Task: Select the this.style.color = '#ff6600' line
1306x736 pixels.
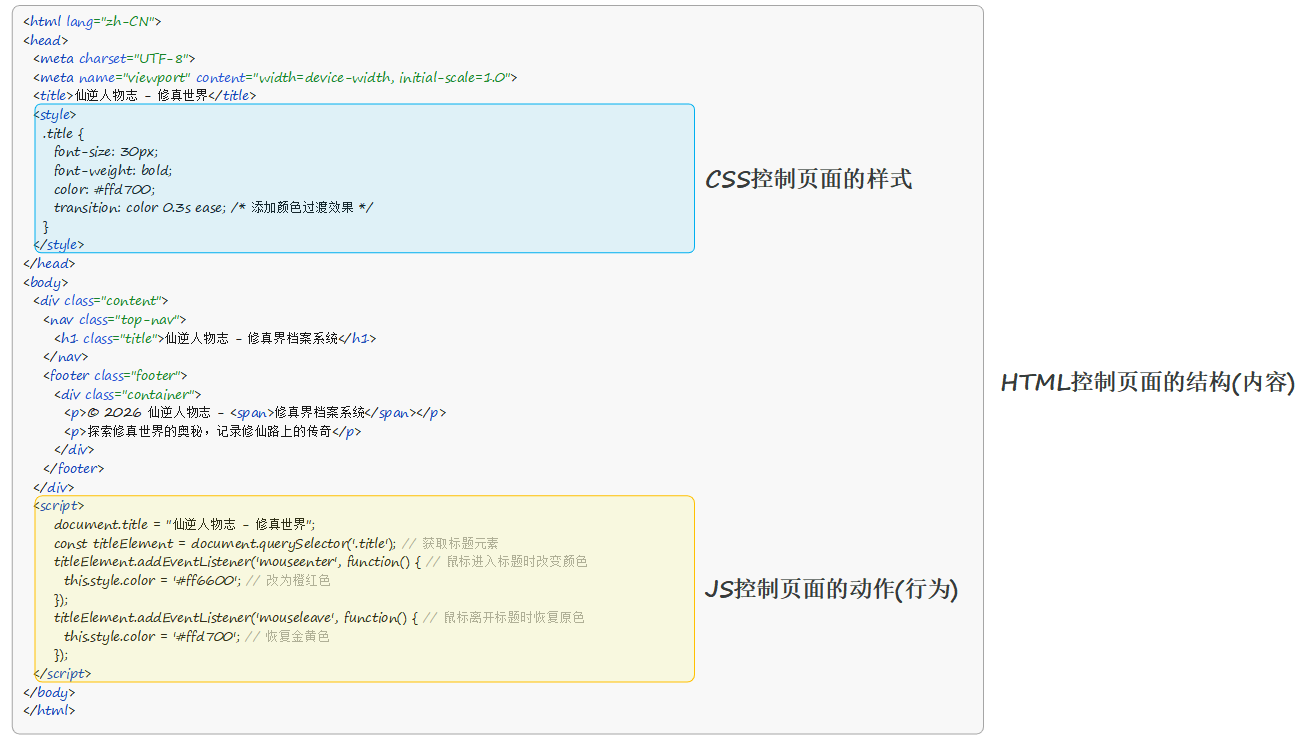Action: tap(197, 581)
